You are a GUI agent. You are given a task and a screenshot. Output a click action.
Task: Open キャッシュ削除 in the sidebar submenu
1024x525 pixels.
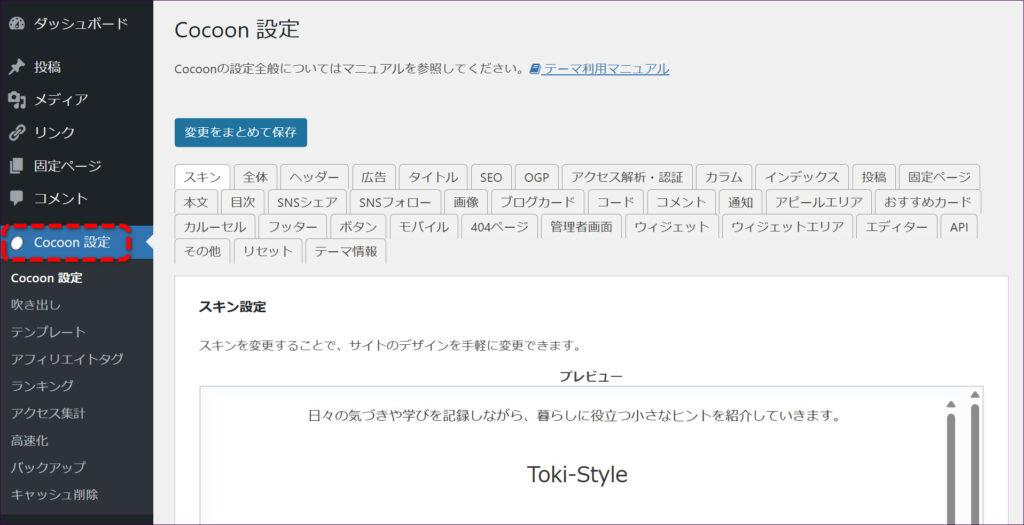54,494
